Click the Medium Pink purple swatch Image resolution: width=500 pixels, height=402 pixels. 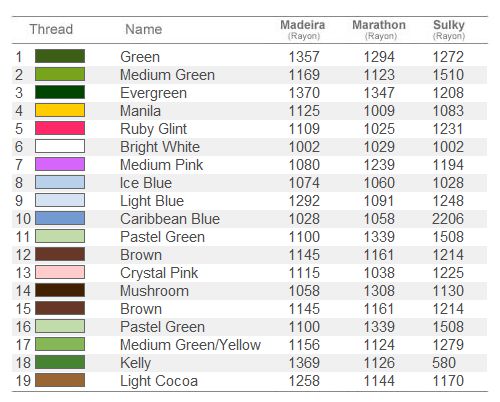(60, 164)
